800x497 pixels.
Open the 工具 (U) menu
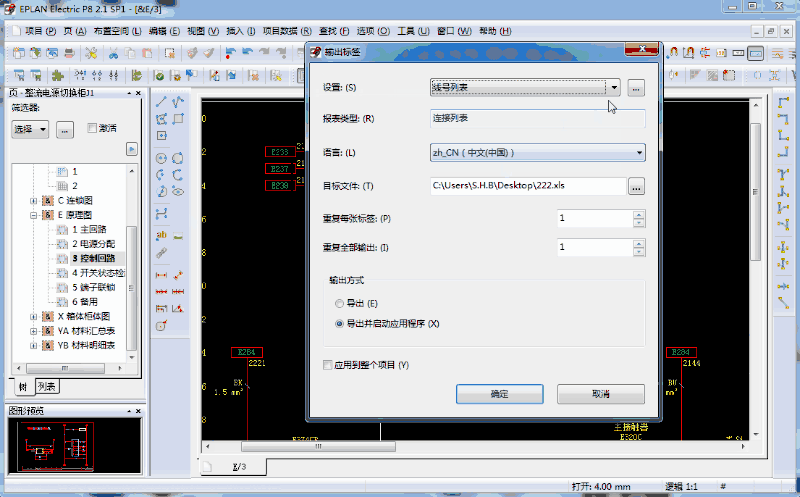click(x=412, y=31)
